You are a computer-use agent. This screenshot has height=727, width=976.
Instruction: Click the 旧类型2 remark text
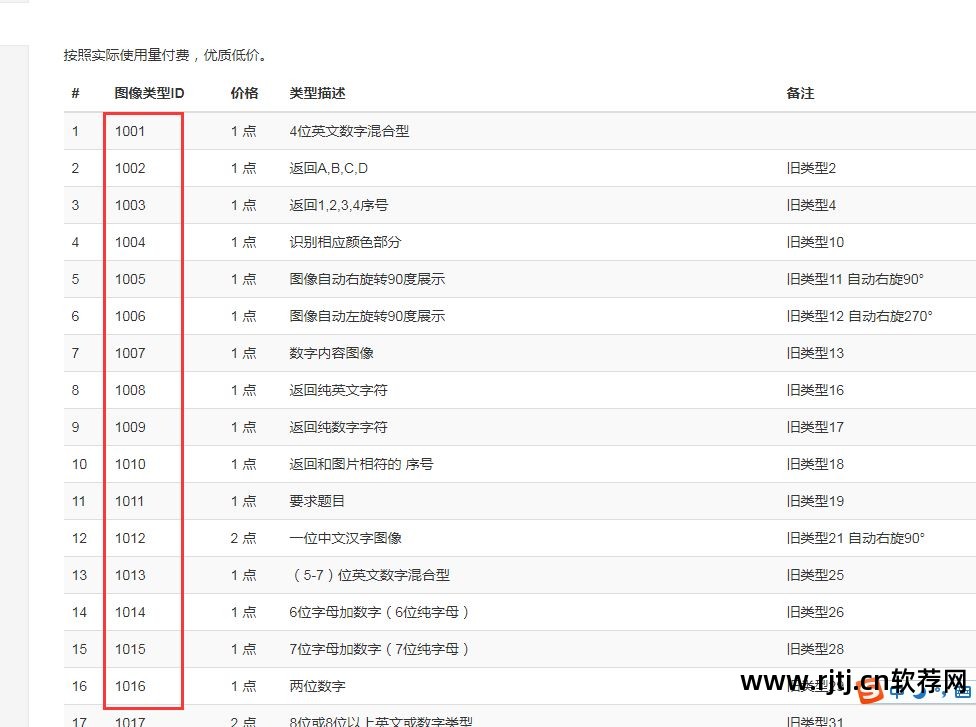tap(812, 168)
